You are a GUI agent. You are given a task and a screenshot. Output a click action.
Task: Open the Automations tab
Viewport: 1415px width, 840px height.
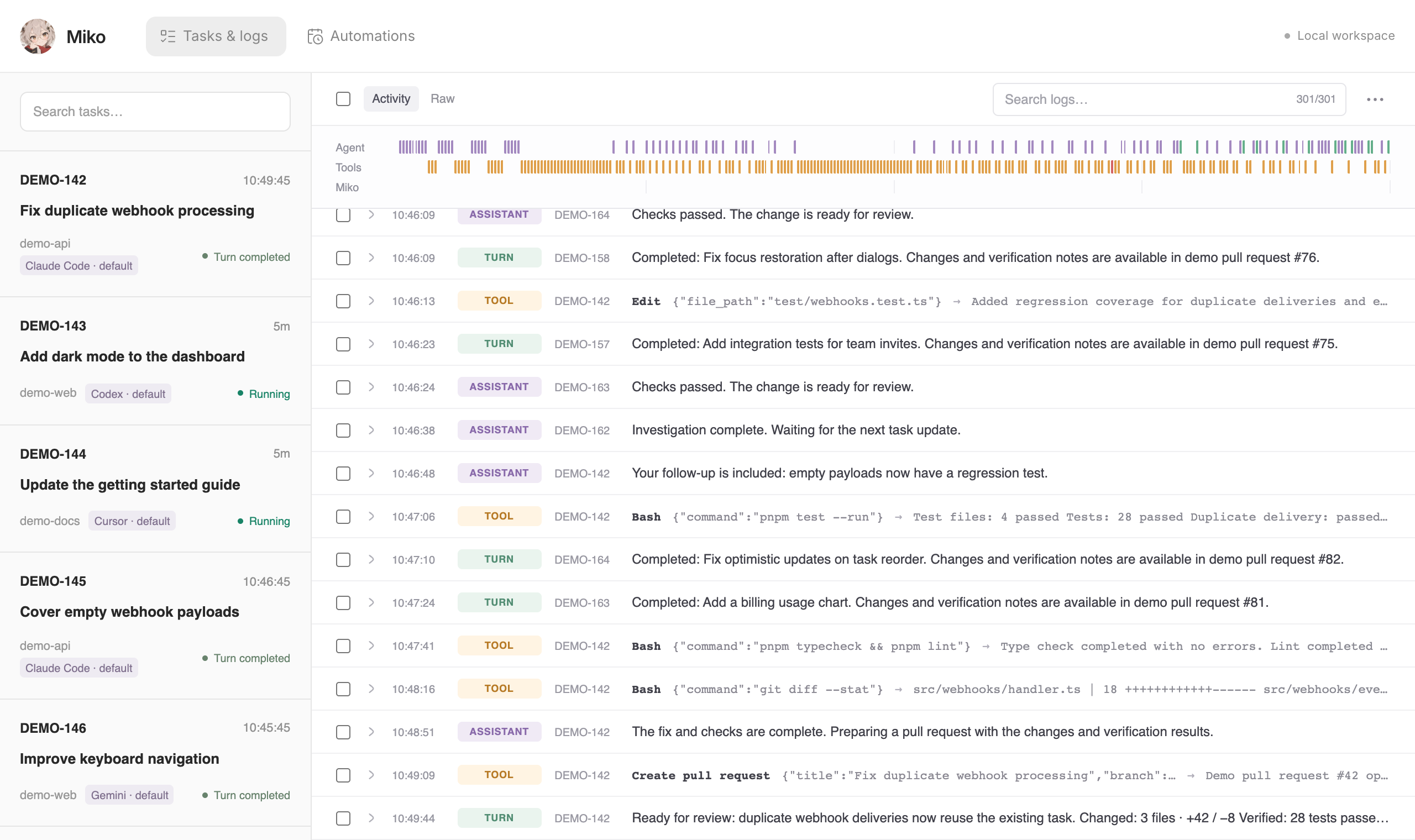361,36
